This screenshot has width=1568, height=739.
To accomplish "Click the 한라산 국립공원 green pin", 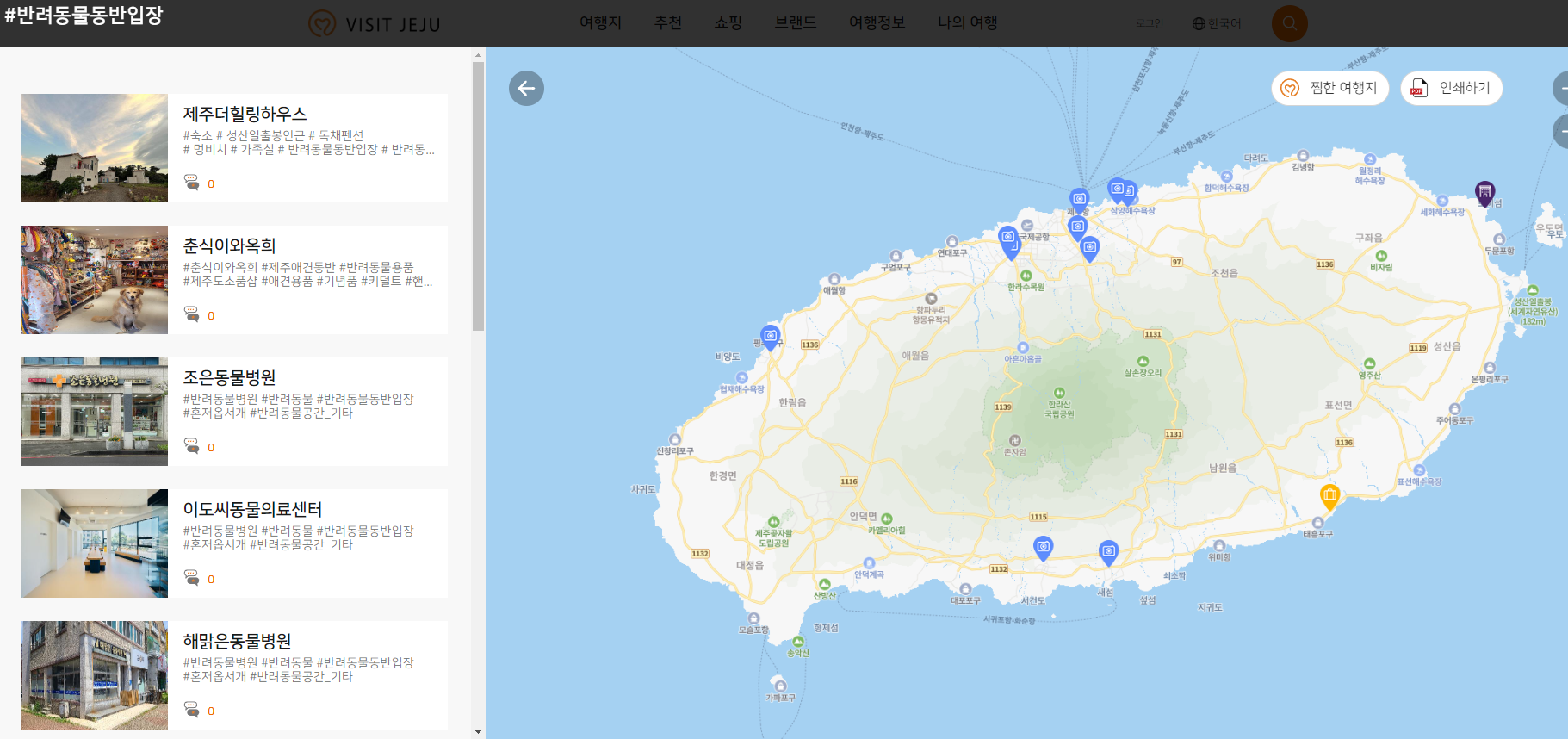I will click(1059, 393).
